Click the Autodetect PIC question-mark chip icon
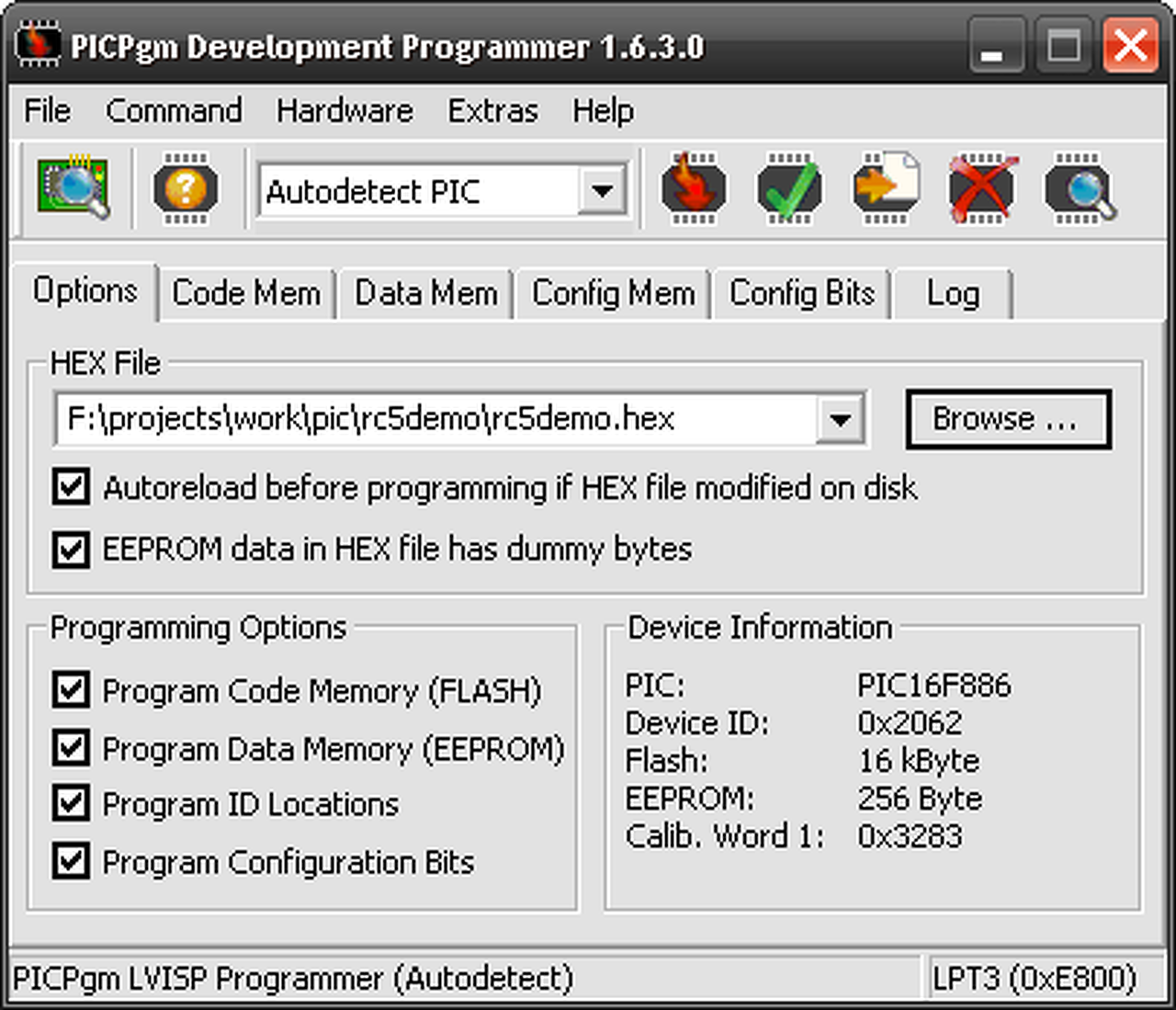1176x1010 pixels. [186, 188]
